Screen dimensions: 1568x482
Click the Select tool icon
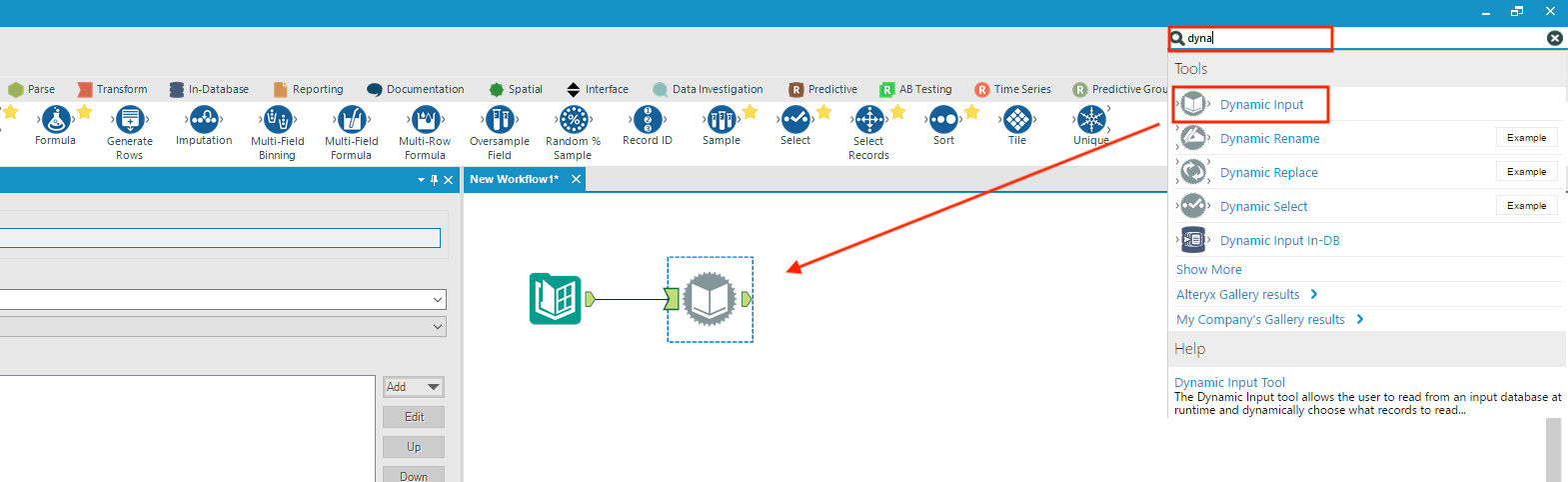[x=795, y=120]
